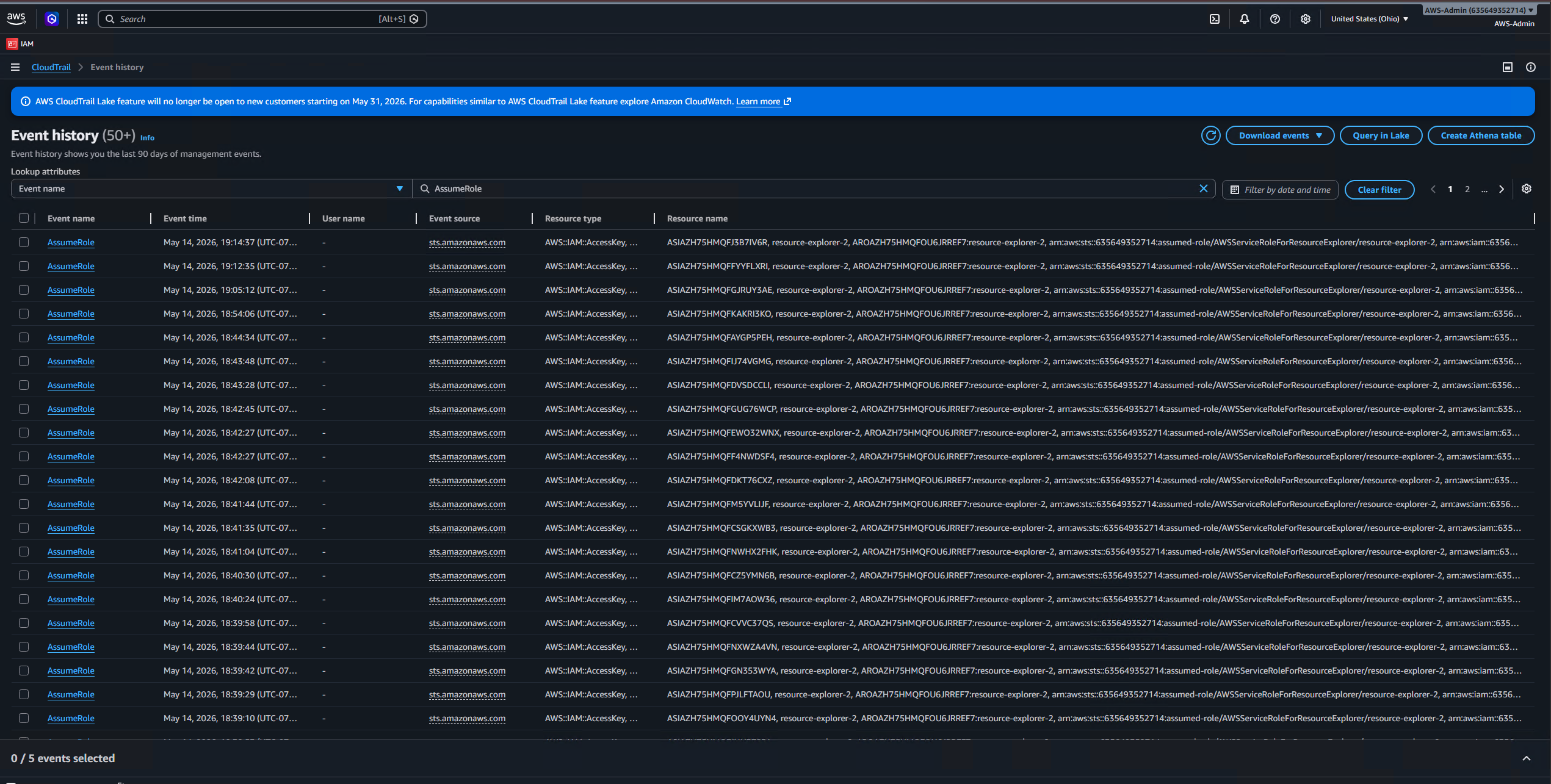
Task: Check the event at 19:12:35
Action: click(24, 266)
